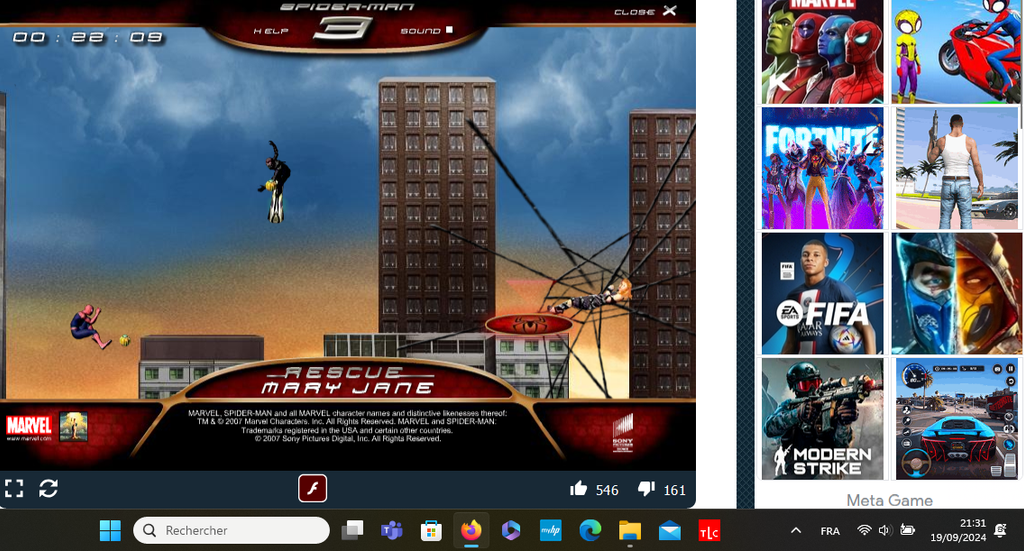Image resolution: width=1024 pixels, height=551 pixels.
Task: Reload the game with the refresh icon
Action: [x=48, y=489]
